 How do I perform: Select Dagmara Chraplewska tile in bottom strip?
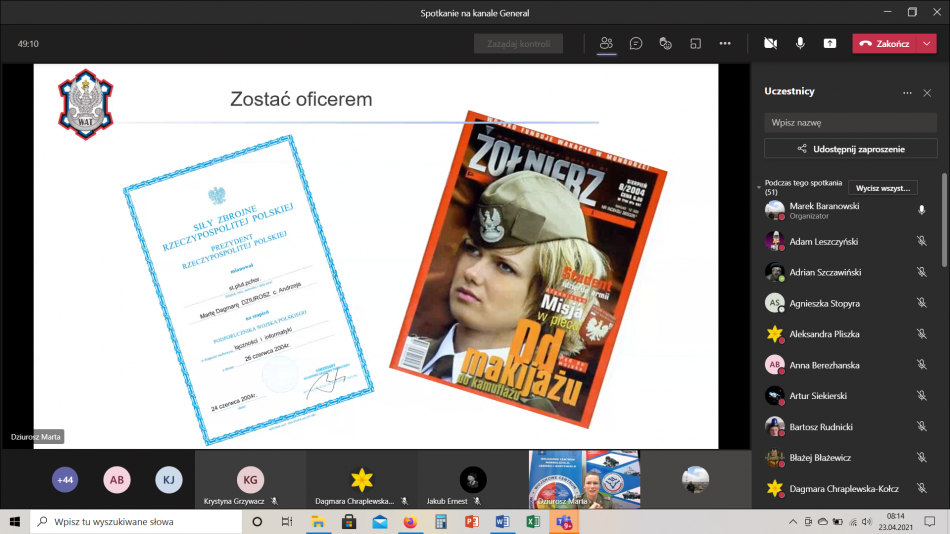point(362,479)
